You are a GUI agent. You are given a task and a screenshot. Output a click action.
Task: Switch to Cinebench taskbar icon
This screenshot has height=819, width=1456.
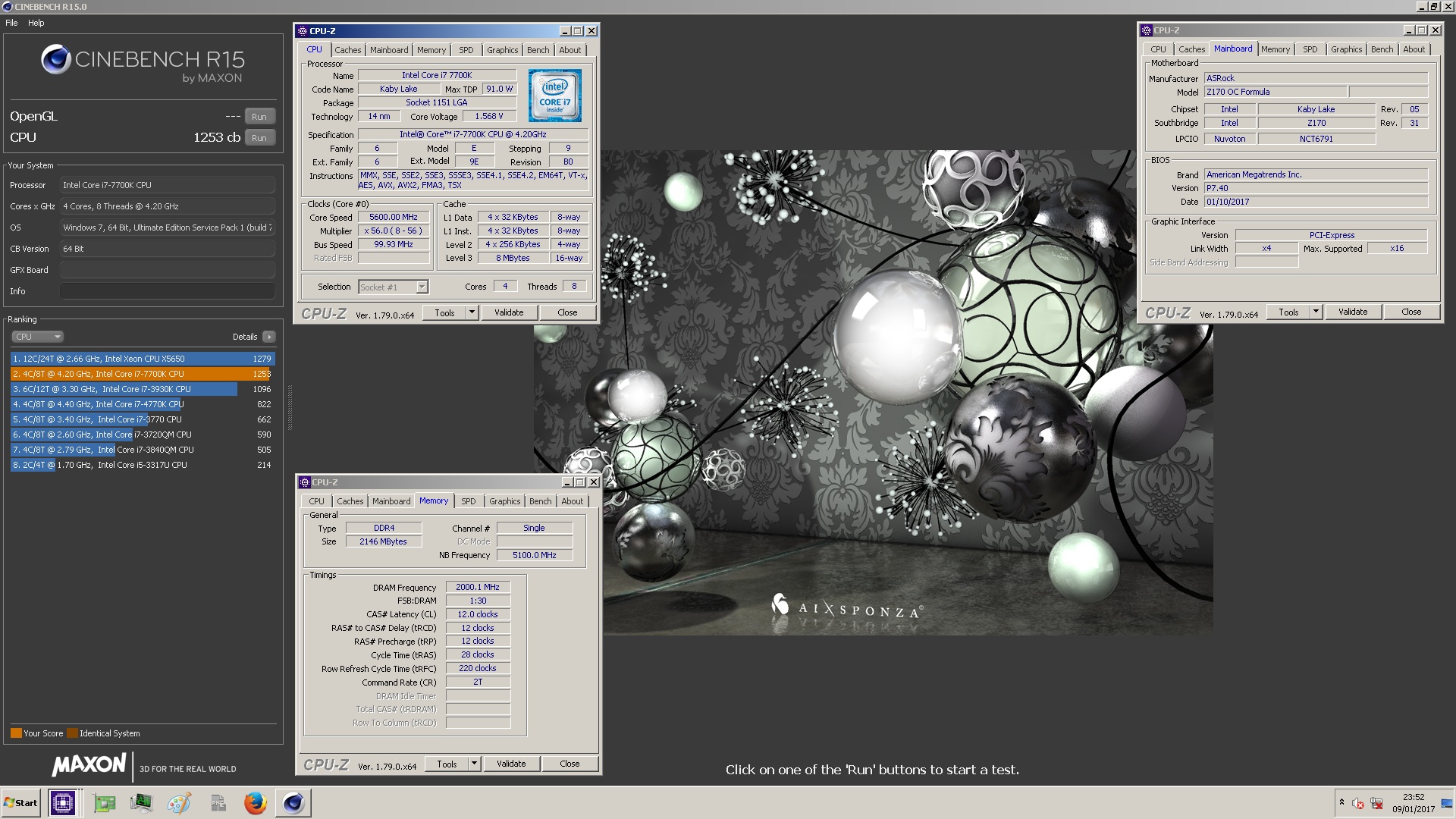(x=293, y=802)
